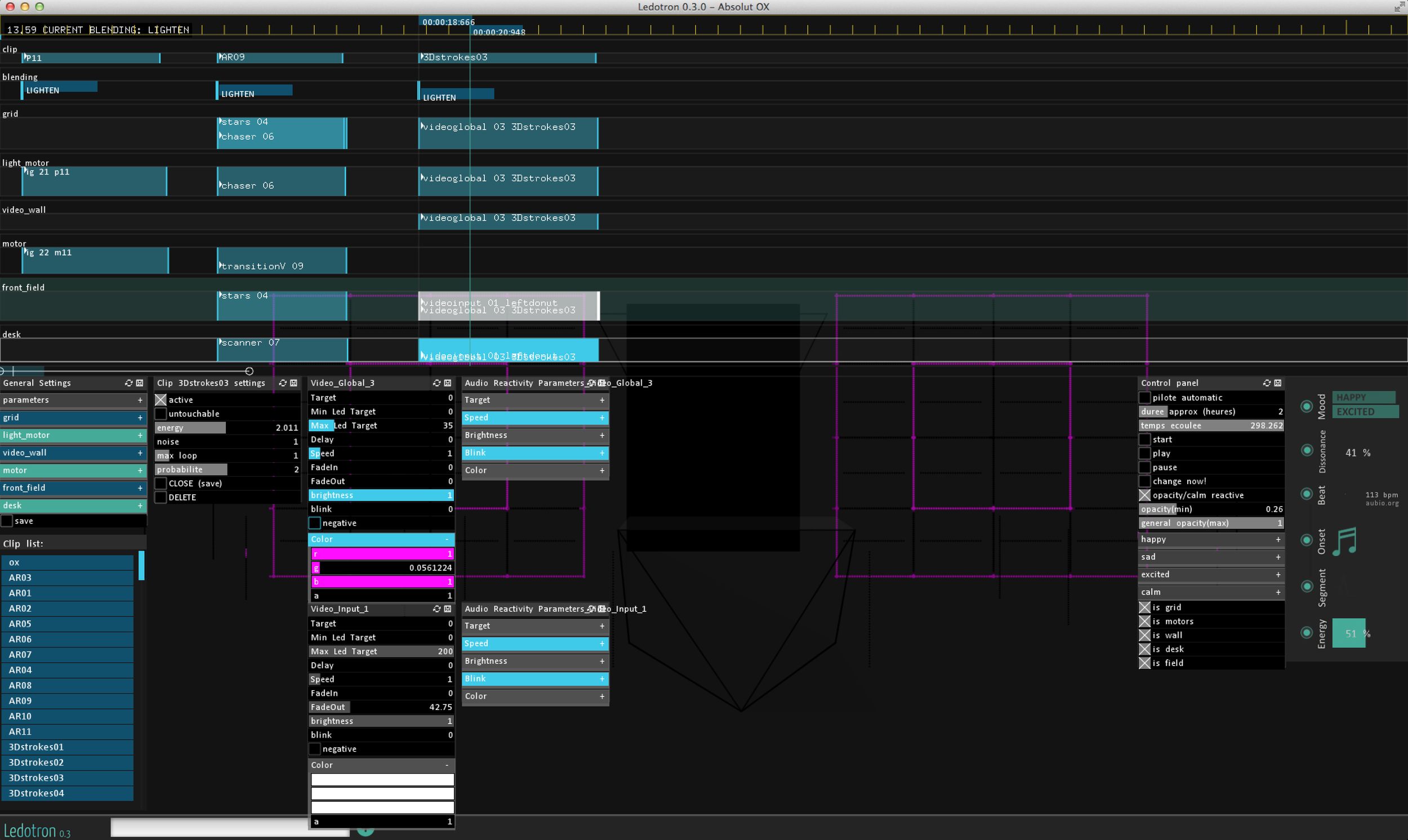Click refresh icon in Video_Global_3 panel header
This screenshot has height=840, width=1408.
click(x=436, y=383)
